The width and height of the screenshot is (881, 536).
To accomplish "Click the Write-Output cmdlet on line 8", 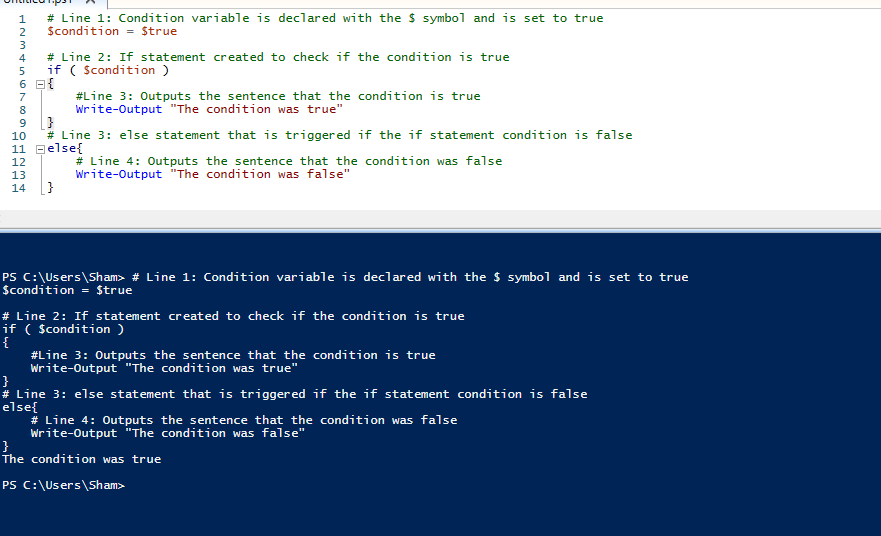I will [x=119, y=110].
